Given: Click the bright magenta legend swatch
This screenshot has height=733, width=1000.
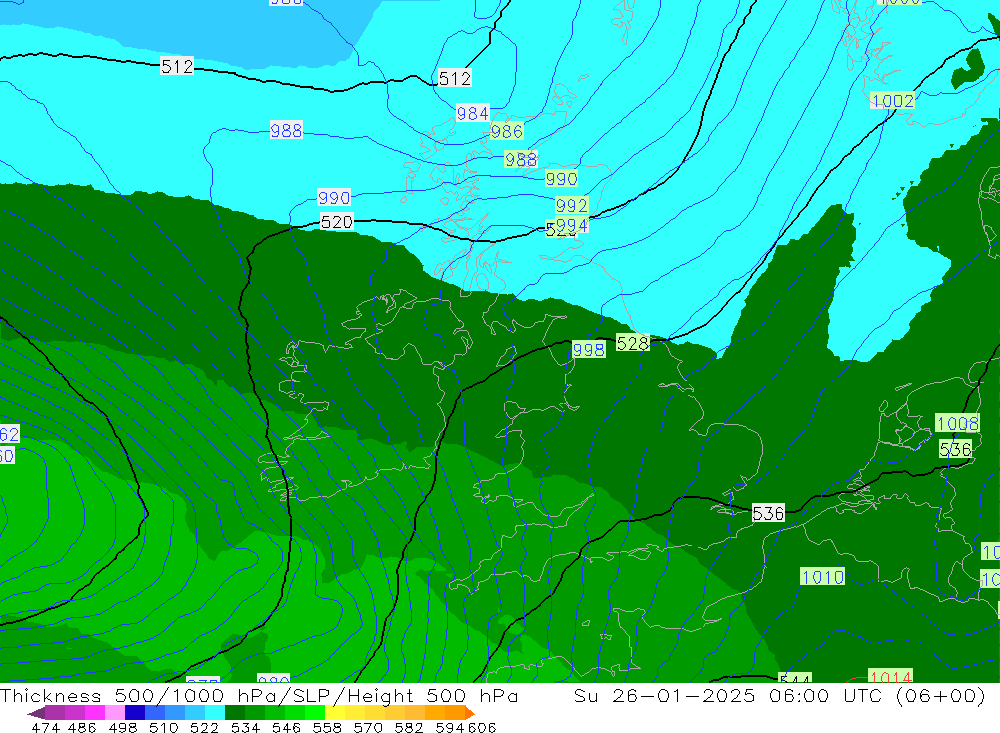Looking at the screenshot, I should click(x=95, y=713).
